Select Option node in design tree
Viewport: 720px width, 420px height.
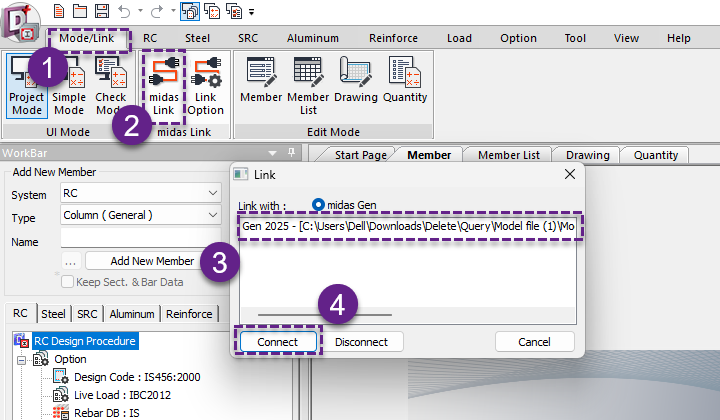tap(70, 359)
